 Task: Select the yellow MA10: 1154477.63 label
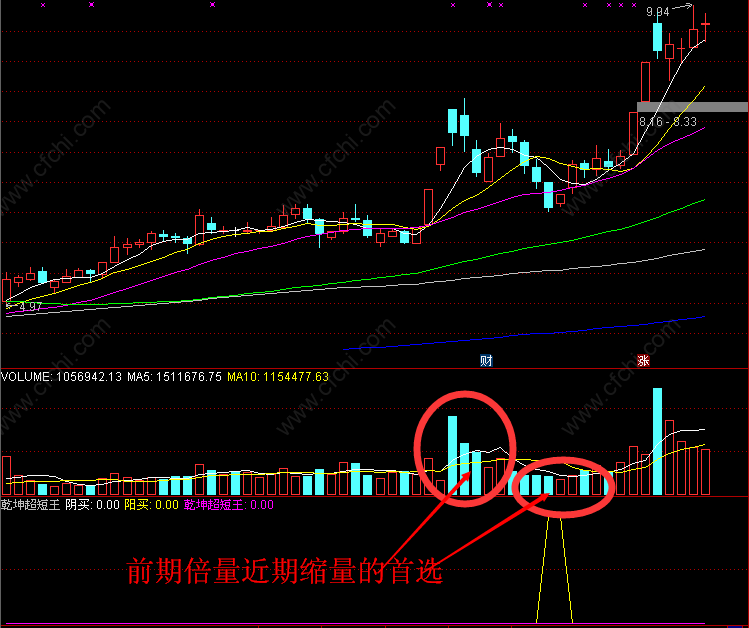coord(278,377)
